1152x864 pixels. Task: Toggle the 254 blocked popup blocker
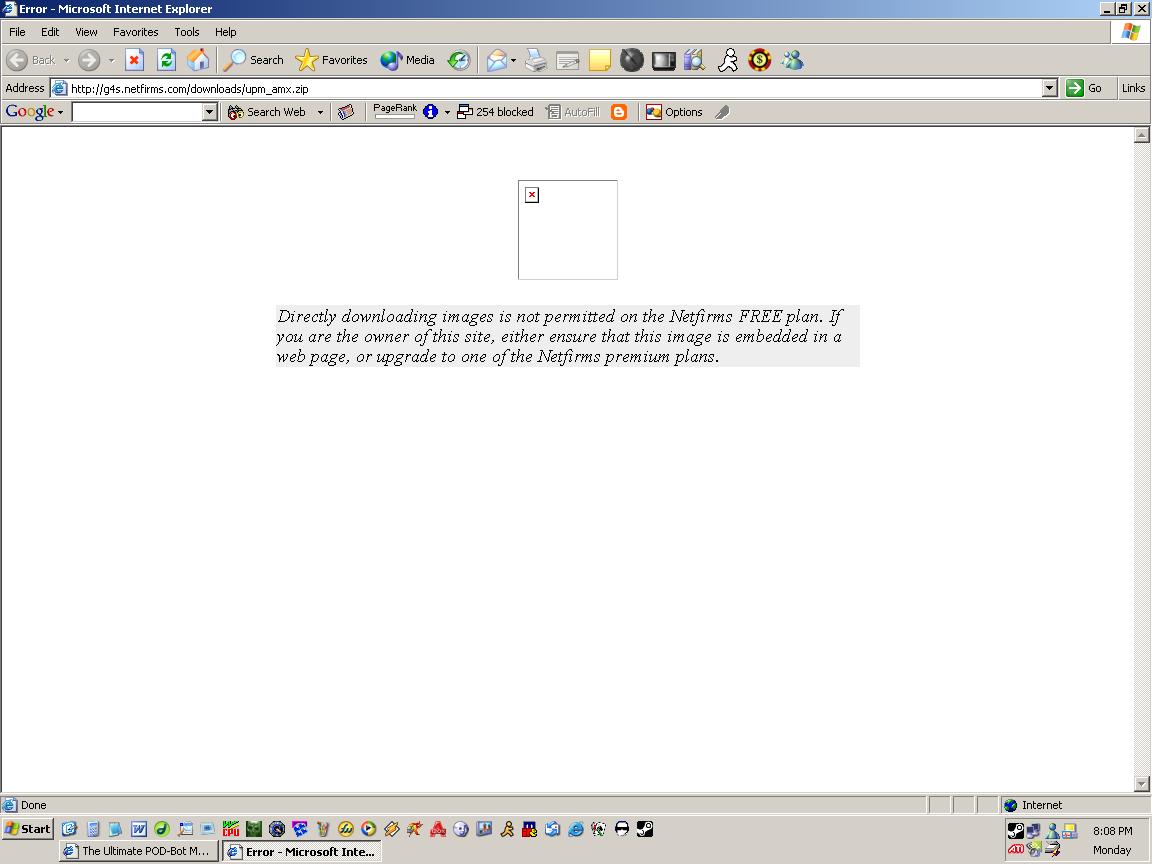pos(496,112)
